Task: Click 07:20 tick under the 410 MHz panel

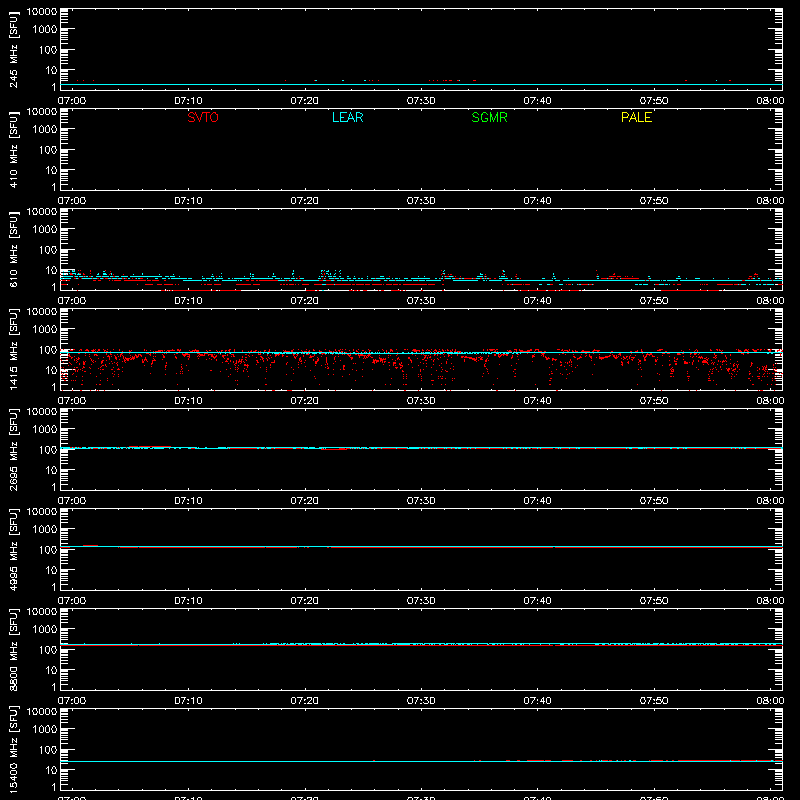Action: (x=305, y=201)
